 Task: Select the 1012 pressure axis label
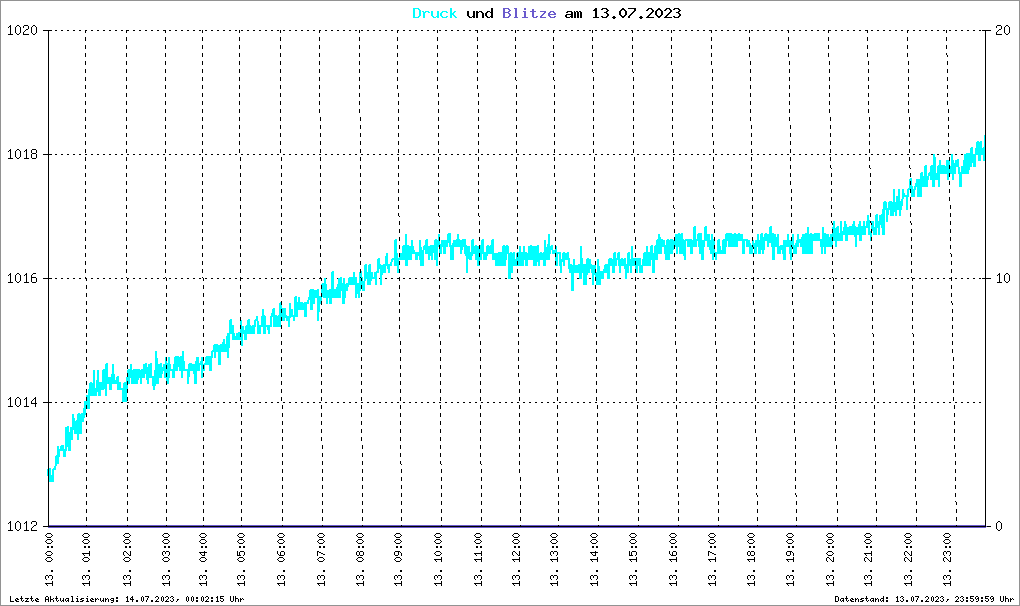click(x=21, y=526)
